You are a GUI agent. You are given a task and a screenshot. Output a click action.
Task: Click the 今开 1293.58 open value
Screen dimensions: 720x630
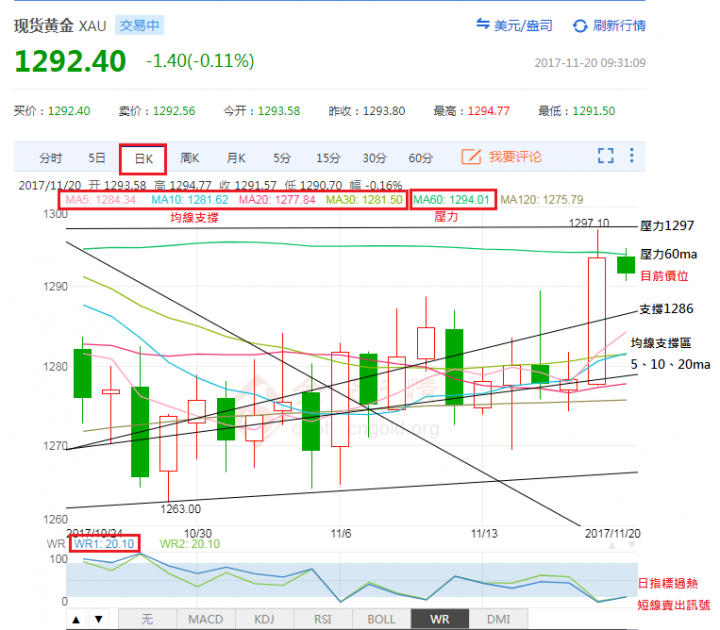[262, 111]
